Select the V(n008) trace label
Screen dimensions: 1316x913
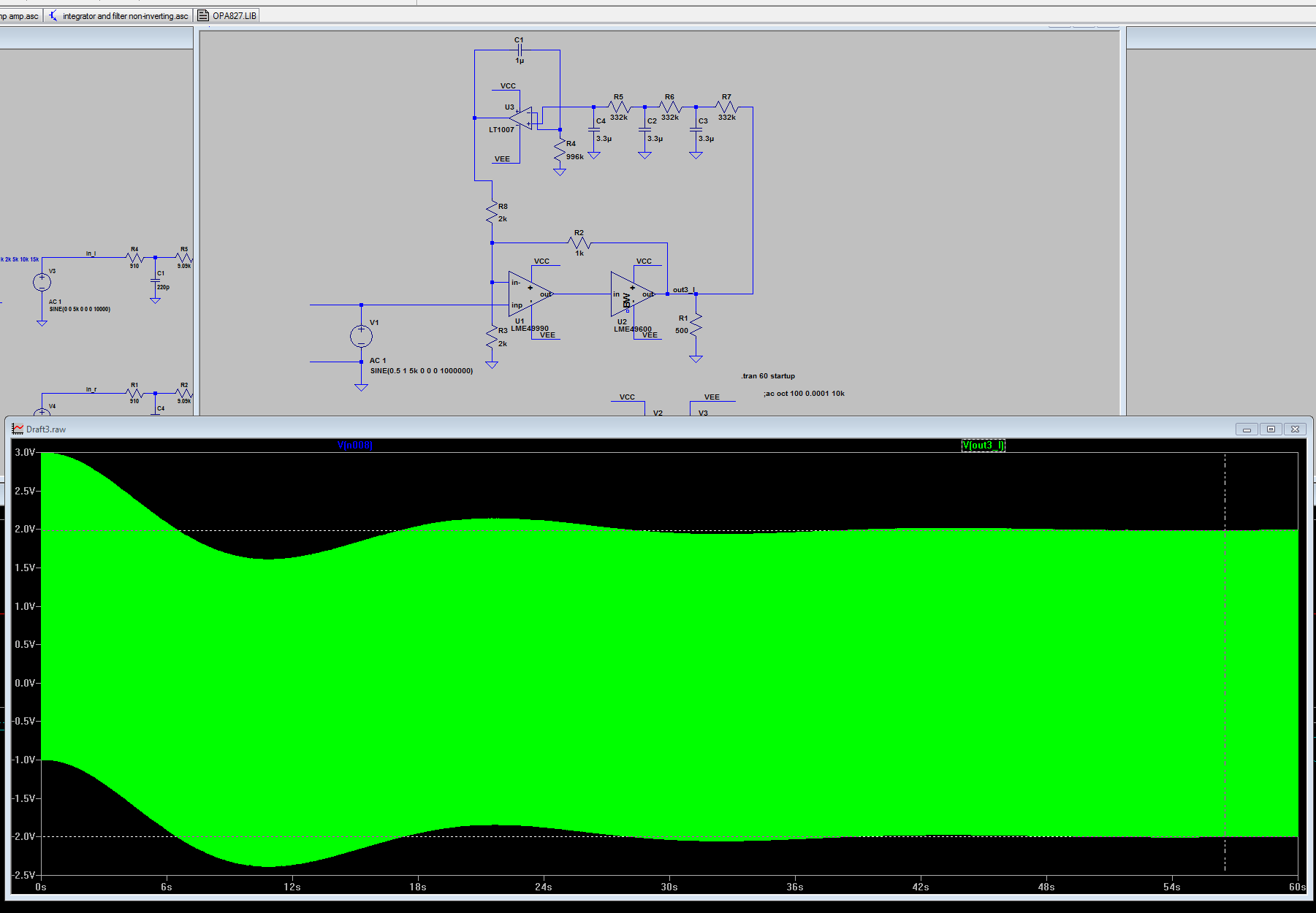tap(355, 445)
